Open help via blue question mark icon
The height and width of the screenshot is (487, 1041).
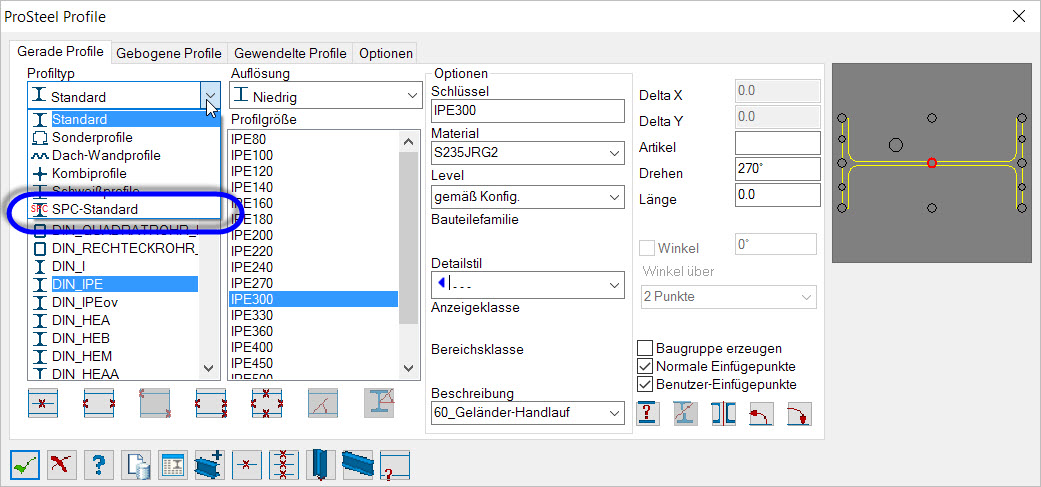(x=99, y=465)
